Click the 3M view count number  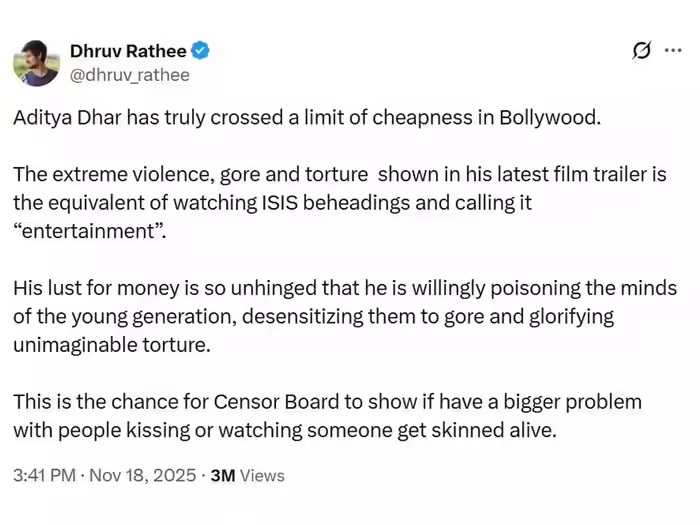click(x=222, y=475)
